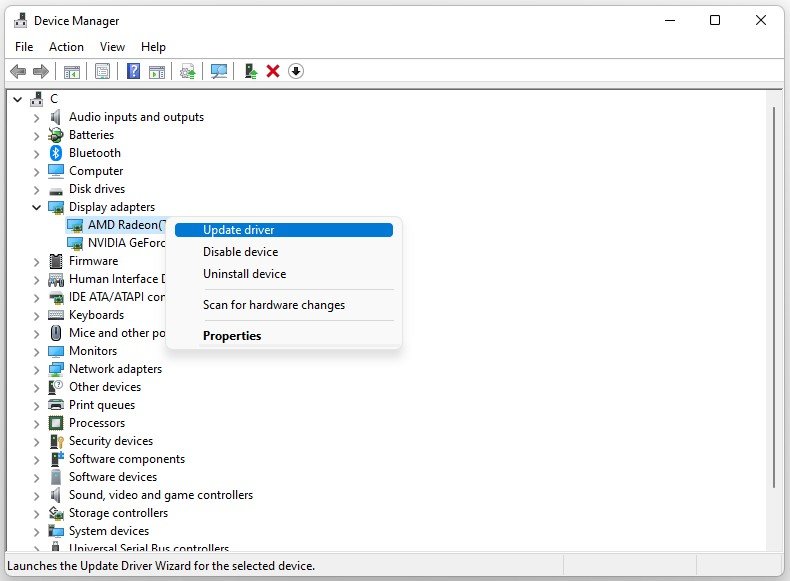Click the Scan for hardware changes monitor icon

219,71
